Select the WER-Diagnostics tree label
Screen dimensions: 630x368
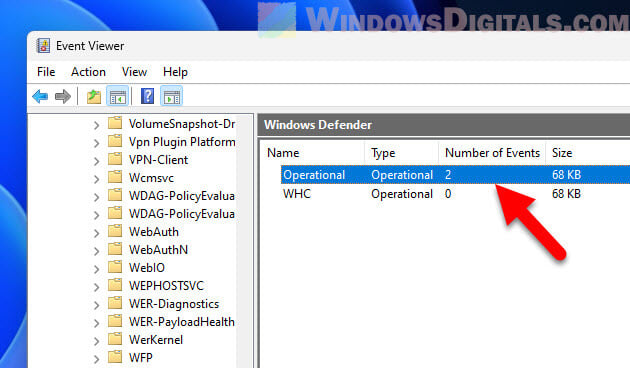coord(174,304)
